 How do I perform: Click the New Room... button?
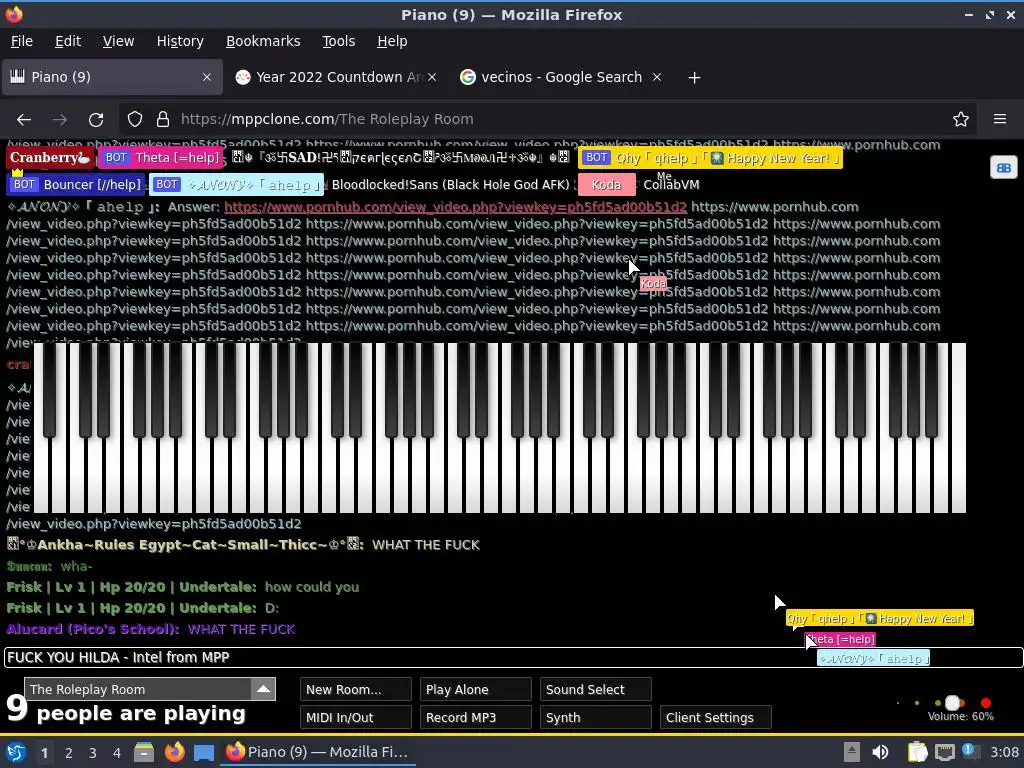(356, 689)
